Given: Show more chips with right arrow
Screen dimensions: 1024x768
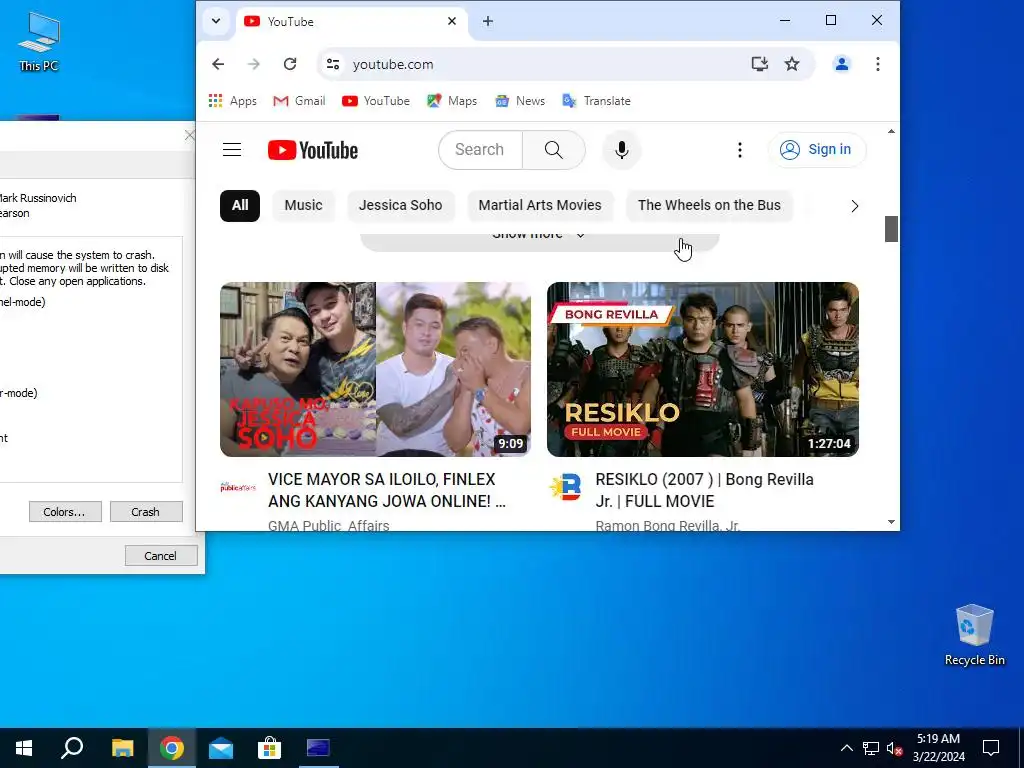Looking at the screenshot, I should pyautogui.click(x=854, y=206).
